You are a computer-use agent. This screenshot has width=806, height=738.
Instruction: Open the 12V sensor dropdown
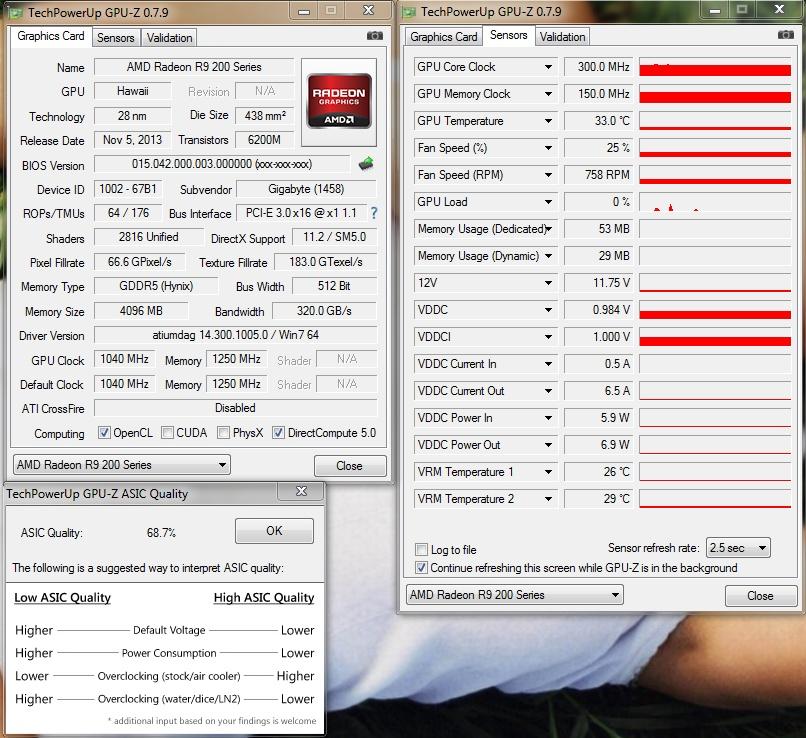(x=548, y=283)
